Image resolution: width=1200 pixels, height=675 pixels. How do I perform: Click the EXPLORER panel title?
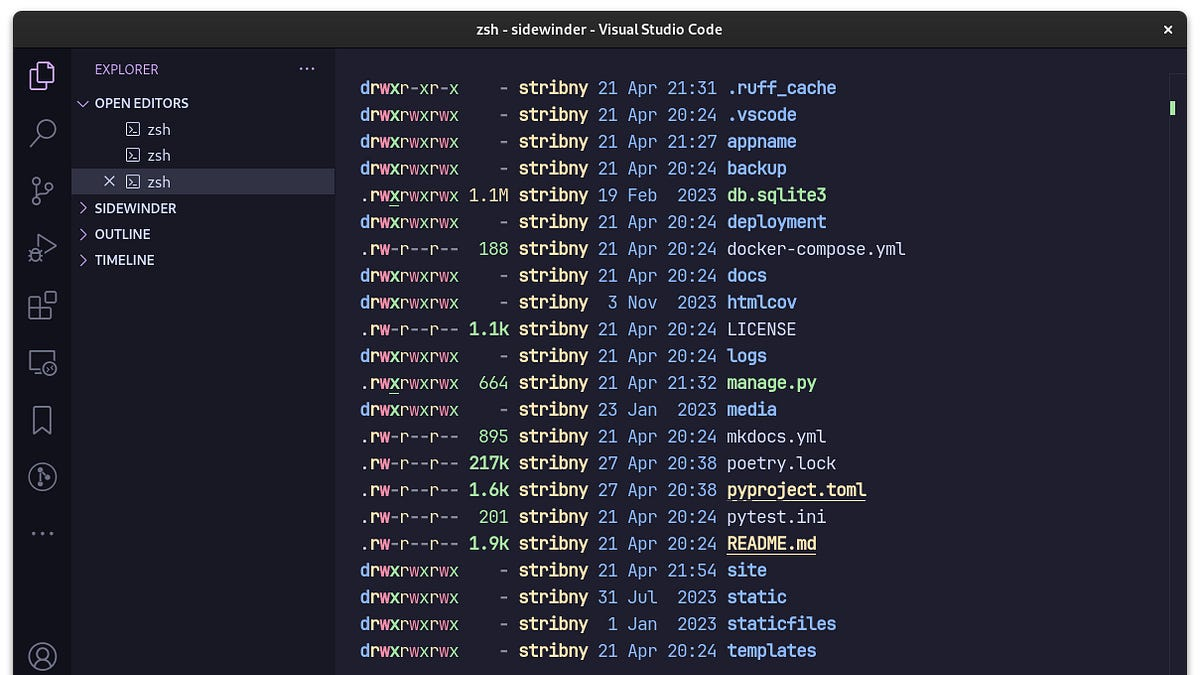point(127,69)
